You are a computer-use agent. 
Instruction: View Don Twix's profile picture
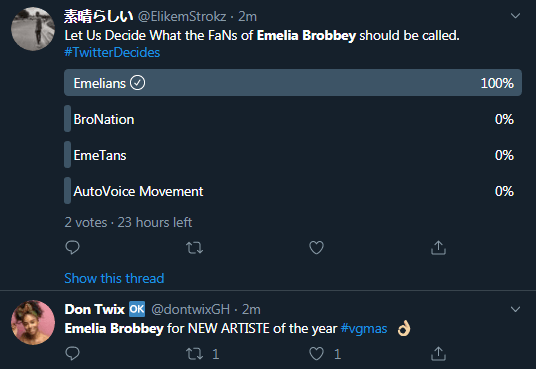pyautogui.click(x=33, y=322)
